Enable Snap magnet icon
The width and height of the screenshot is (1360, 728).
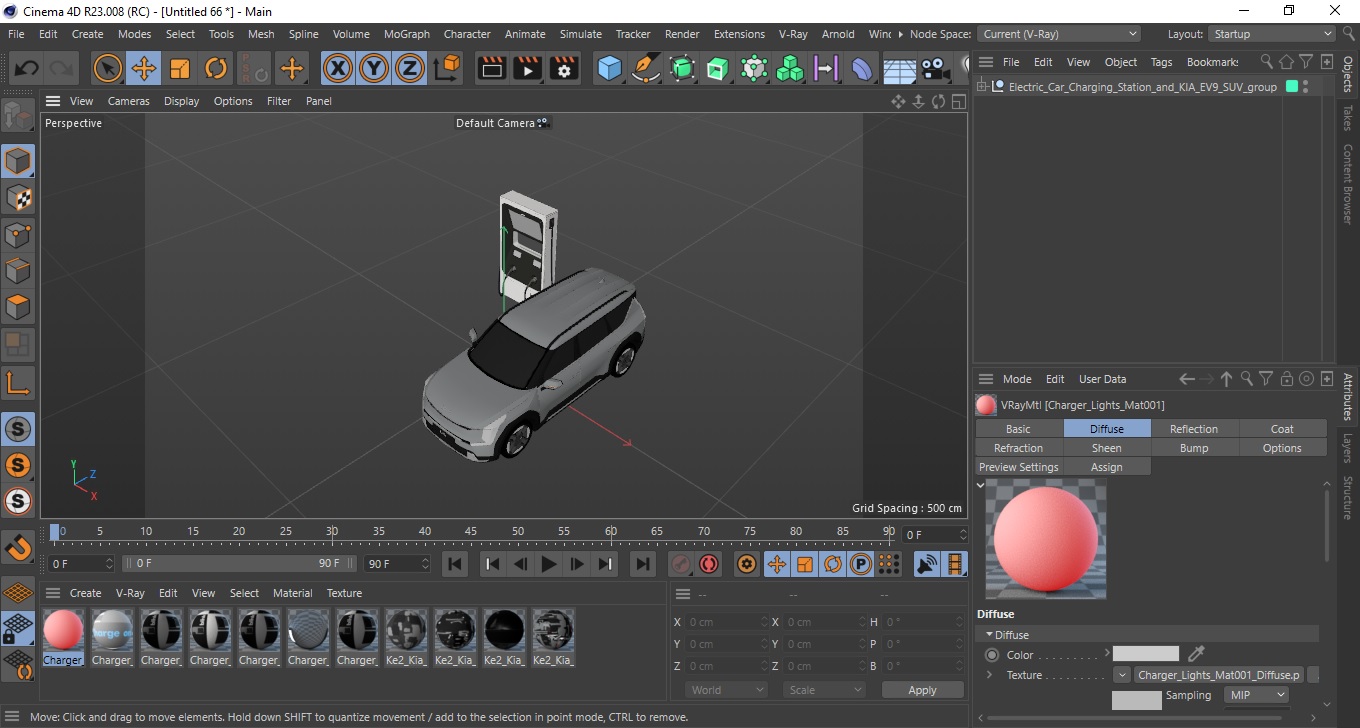pos(18,548)
